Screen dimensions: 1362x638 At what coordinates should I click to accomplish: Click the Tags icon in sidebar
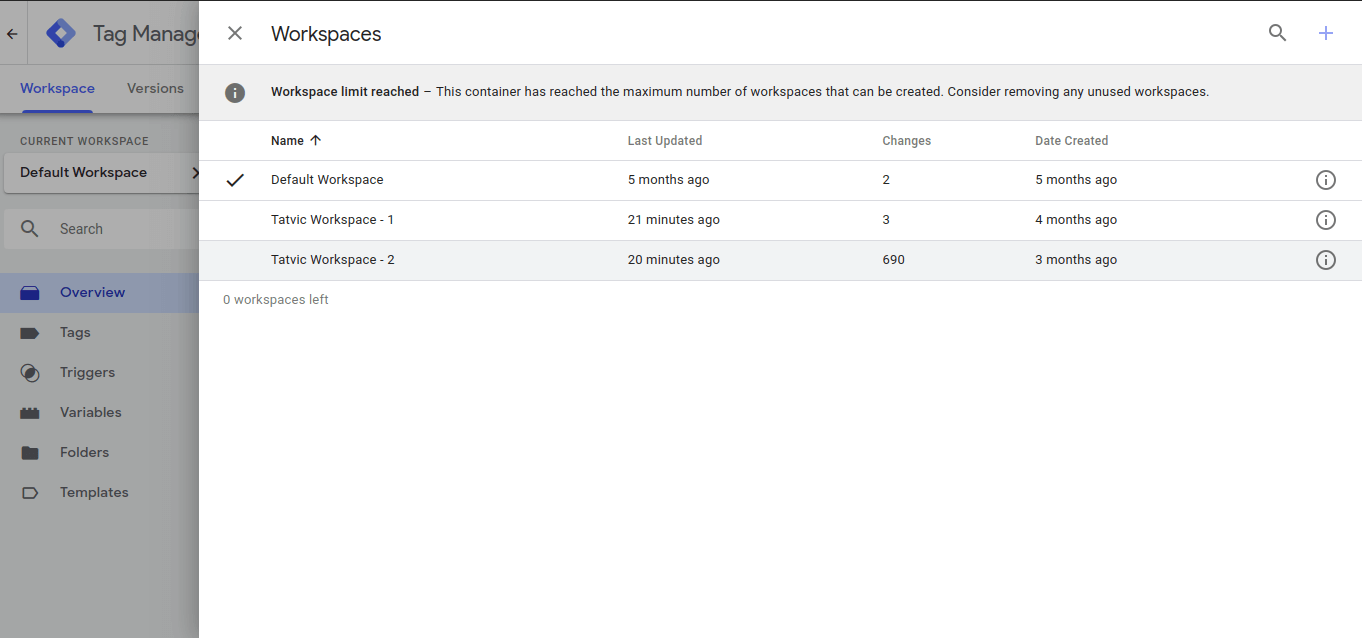coord(30,333)
